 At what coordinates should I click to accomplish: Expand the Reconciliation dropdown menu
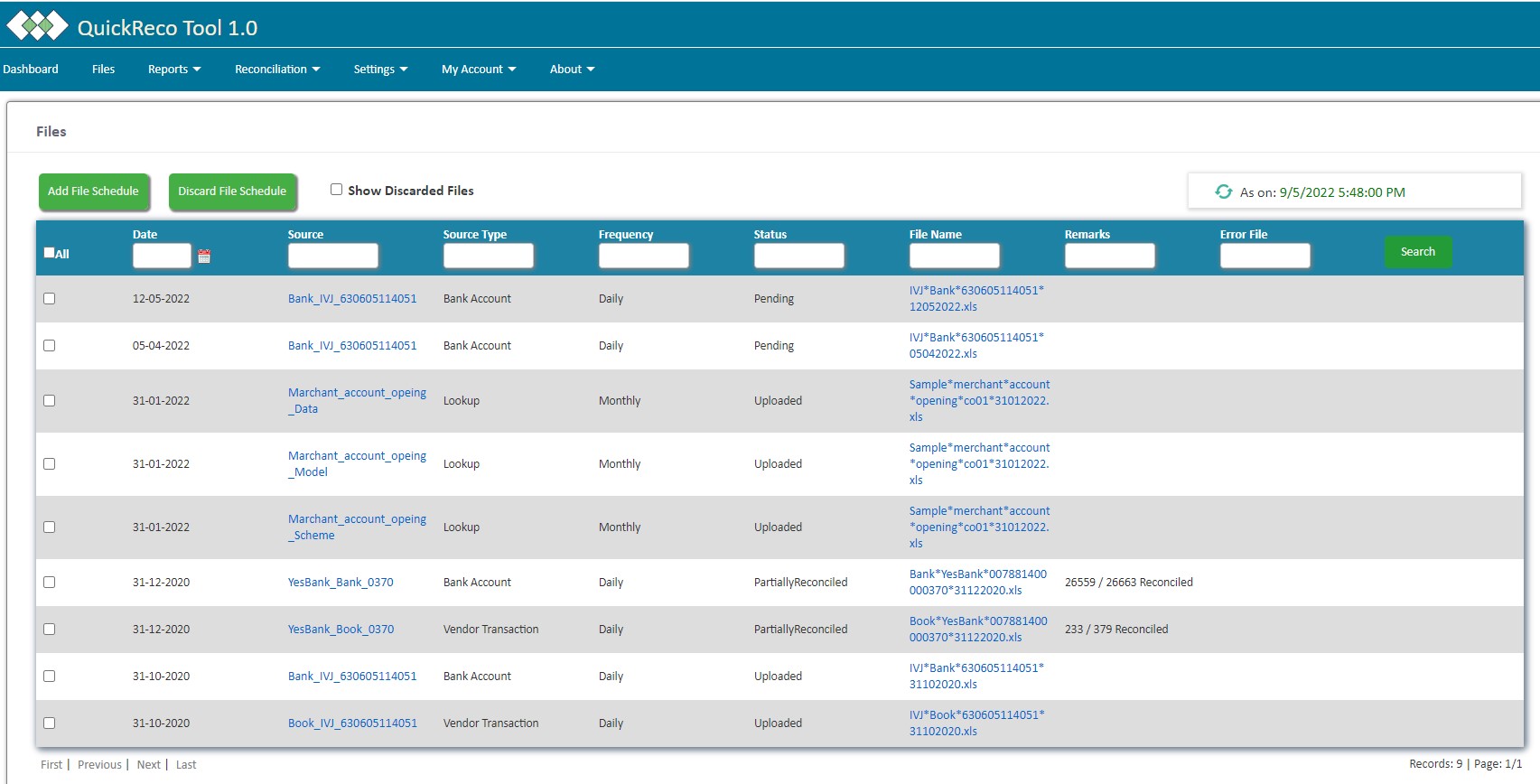pyautogui.click(x=277, y=70)
